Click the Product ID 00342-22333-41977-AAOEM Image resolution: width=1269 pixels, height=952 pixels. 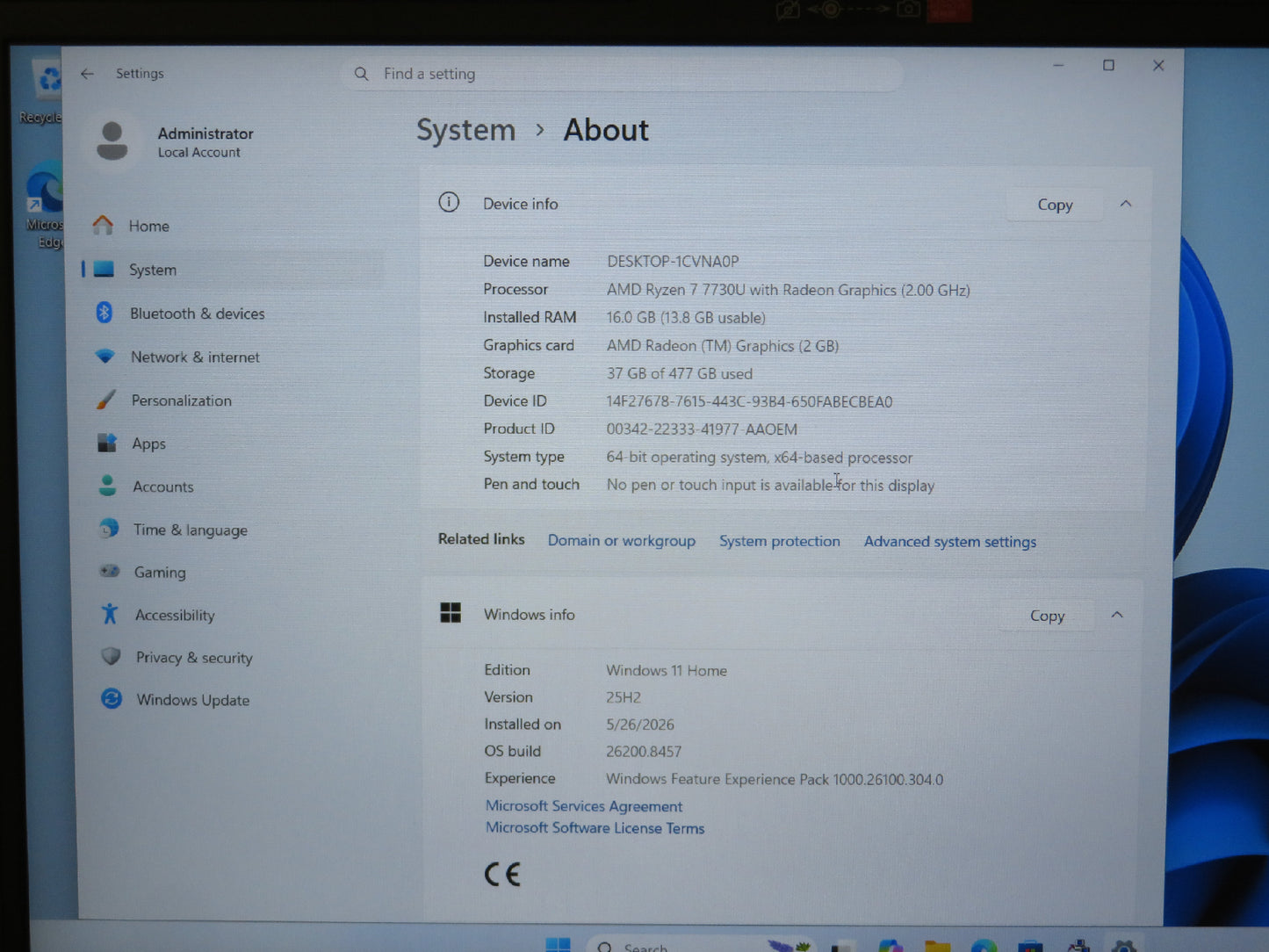[x=702, y=429]
